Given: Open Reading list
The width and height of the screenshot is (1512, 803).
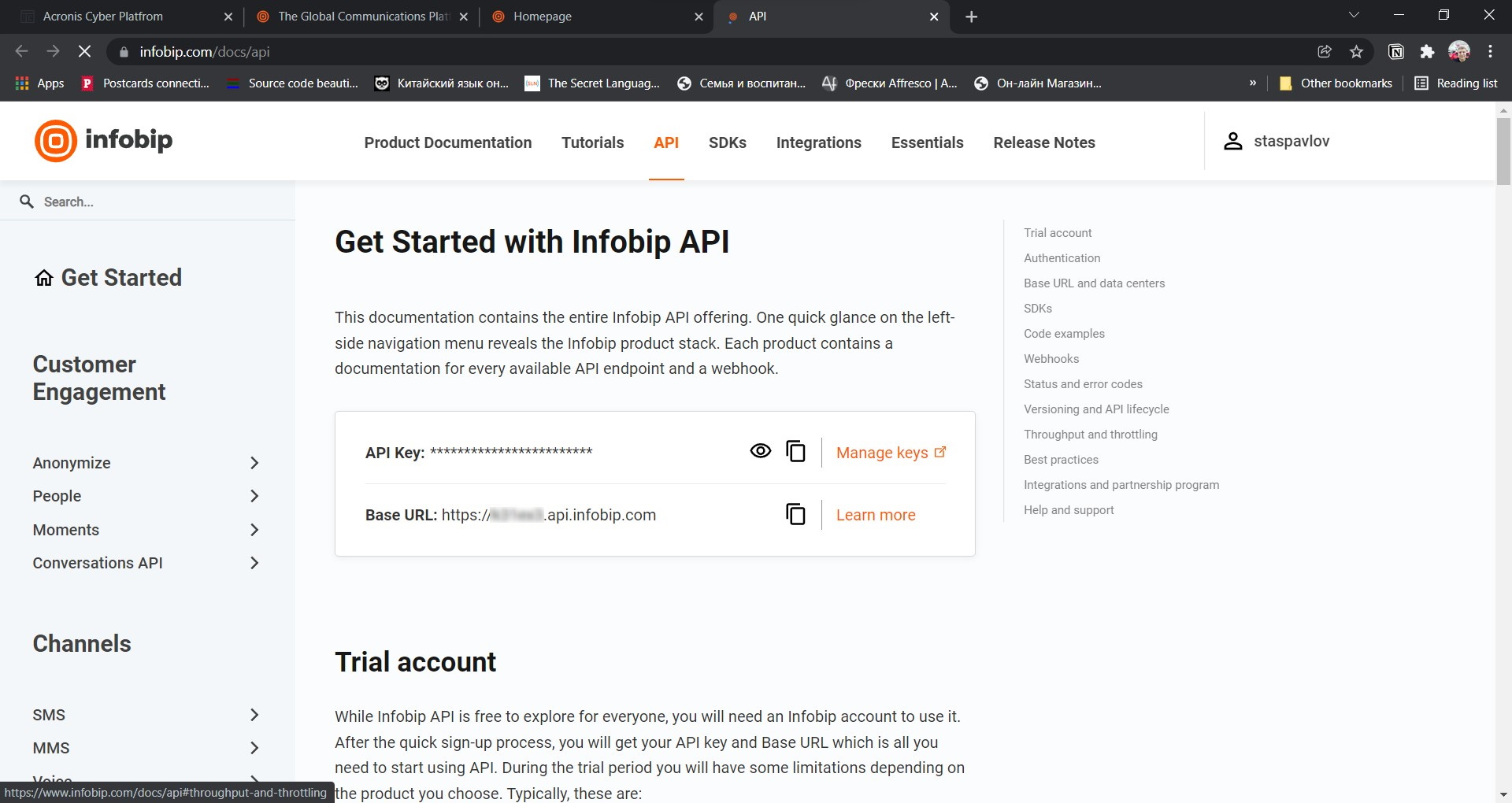Looking at the screenshot, I should [x=1456, y=83].
